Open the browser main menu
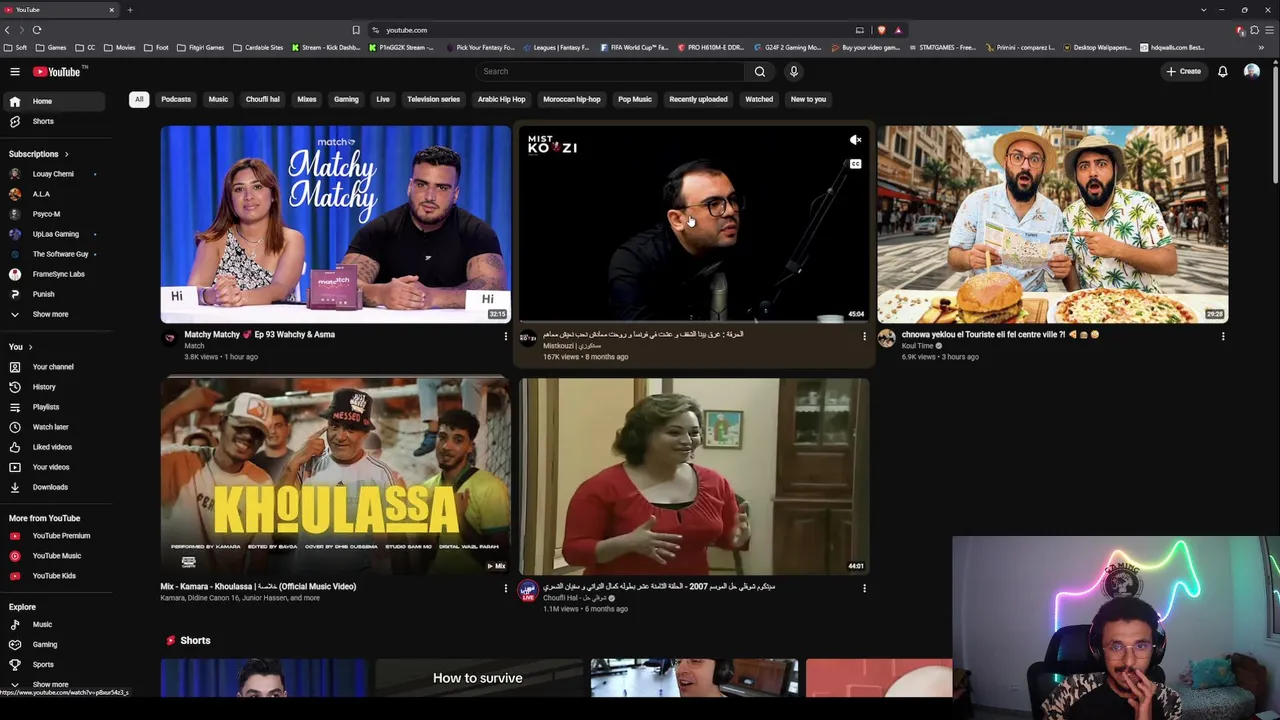This screenshot has height=720, width=1280. [x=1269, y=30]
